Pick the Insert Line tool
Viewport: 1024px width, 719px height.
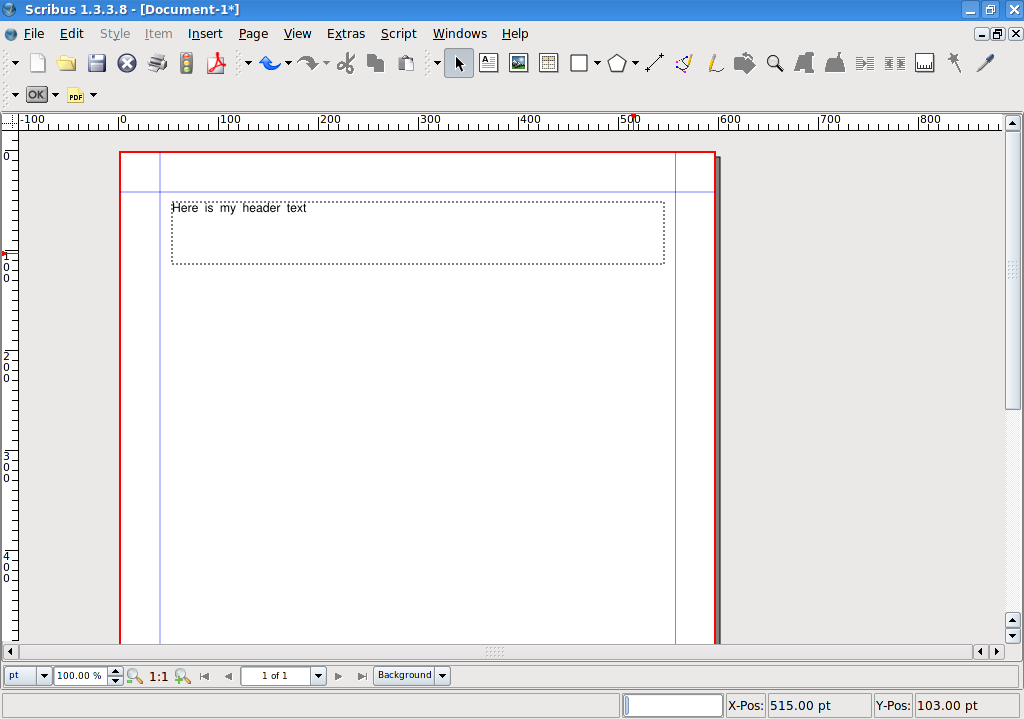click(x=654, y=63)
